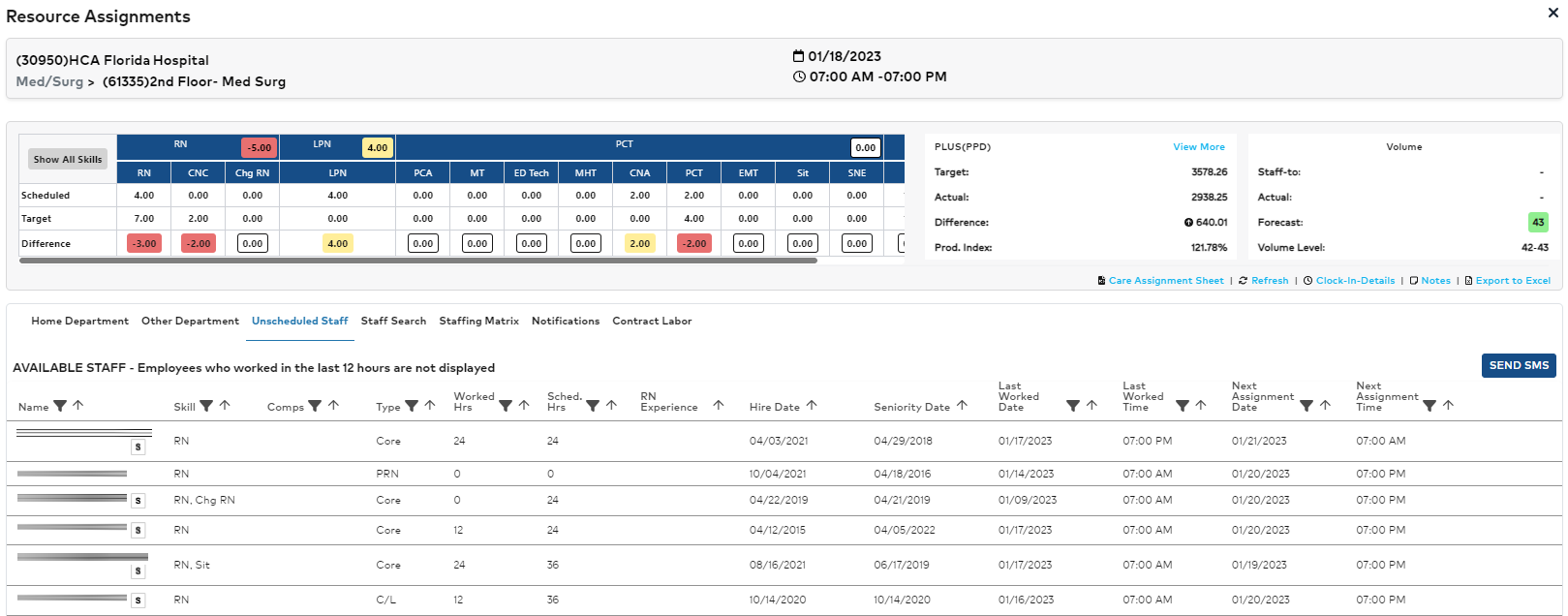Sort by Name using arrow icon
This screenshot has height=616, width=1568.
(x=78, y=406)
